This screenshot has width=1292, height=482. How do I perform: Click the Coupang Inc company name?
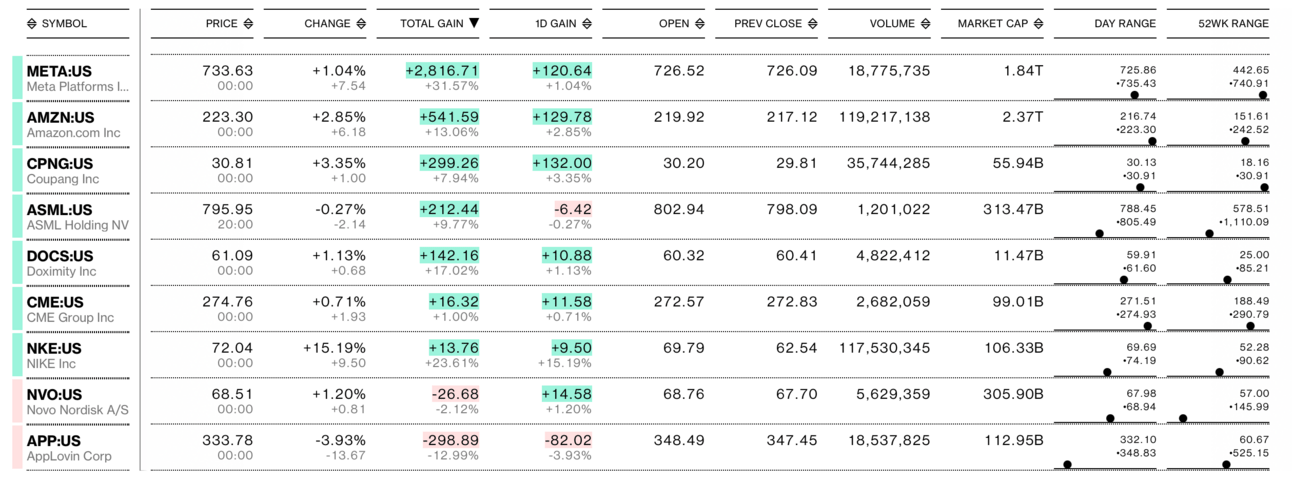coord(63,179)
